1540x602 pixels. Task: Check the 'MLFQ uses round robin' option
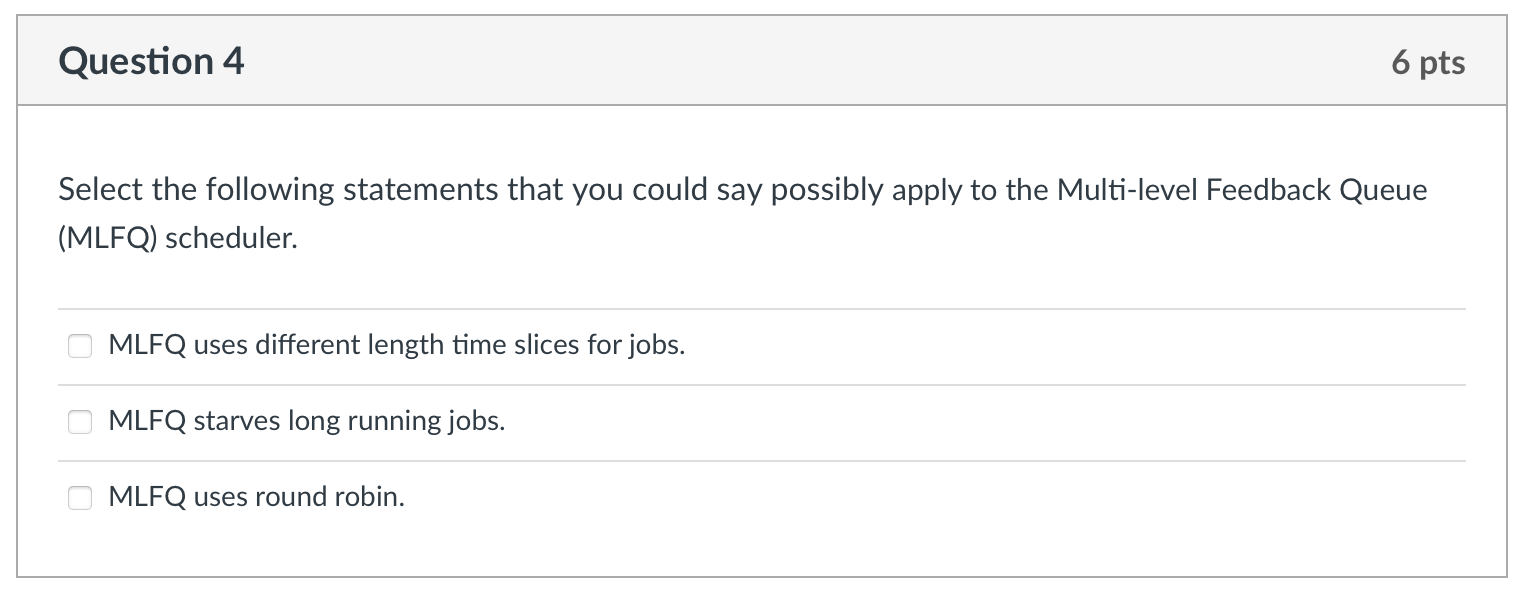pyautogui.click(x=80, y=497)
